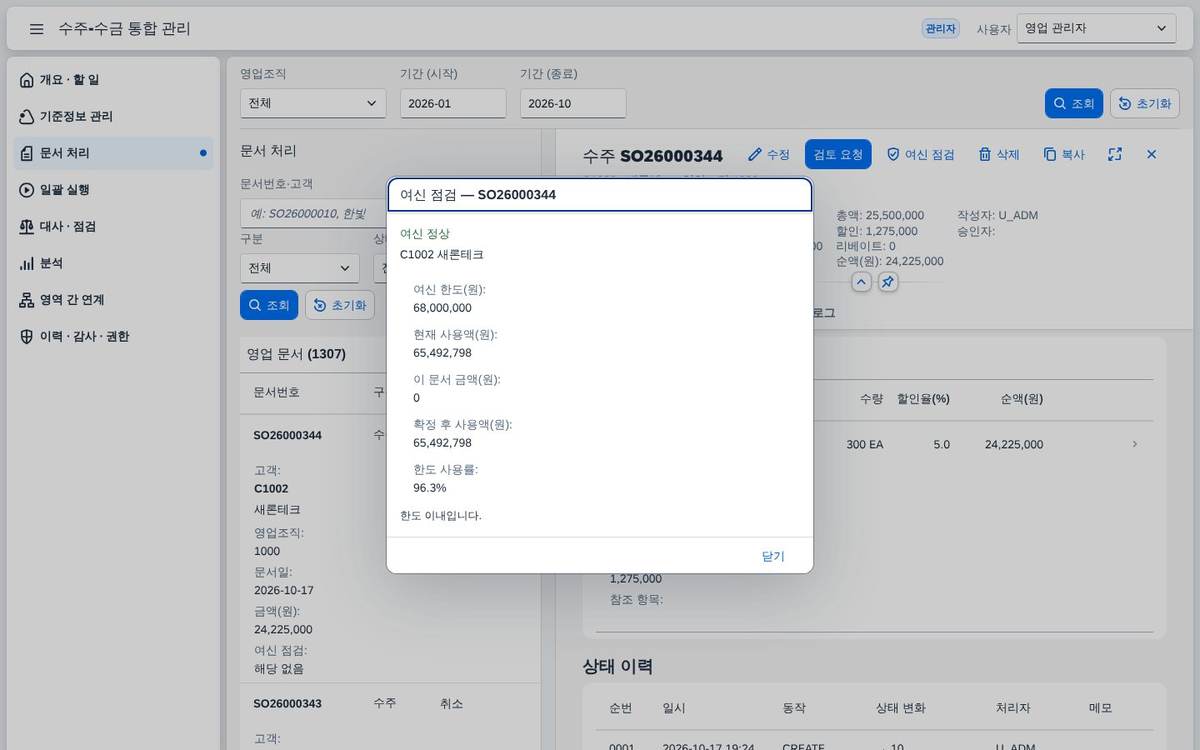This screenshot has width=1200, height=750.
Task: Click the 기간 (시작) field 2026-01
Action: click(x=453, y=103)
